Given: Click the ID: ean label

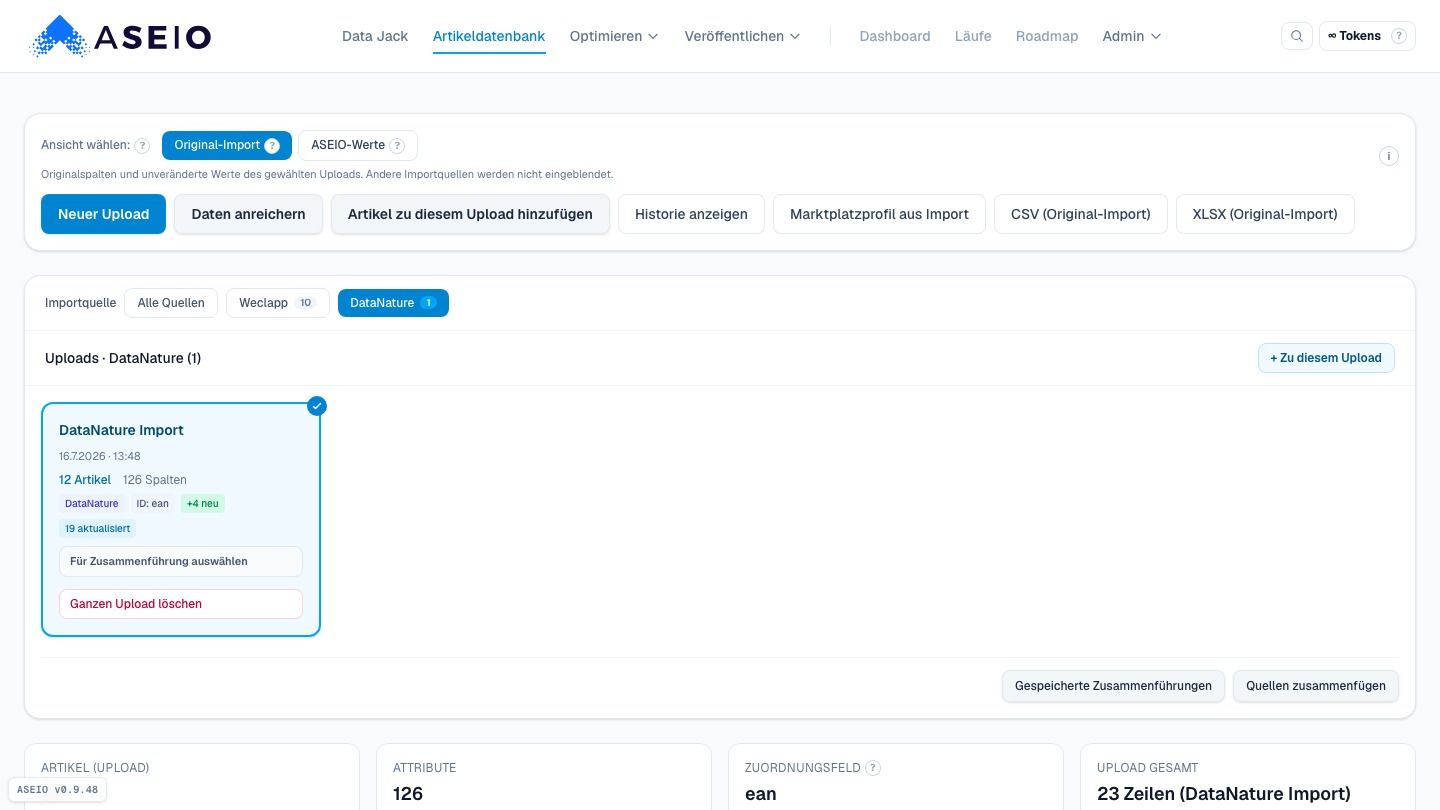Looking at the screenshot, I should 152,504.
